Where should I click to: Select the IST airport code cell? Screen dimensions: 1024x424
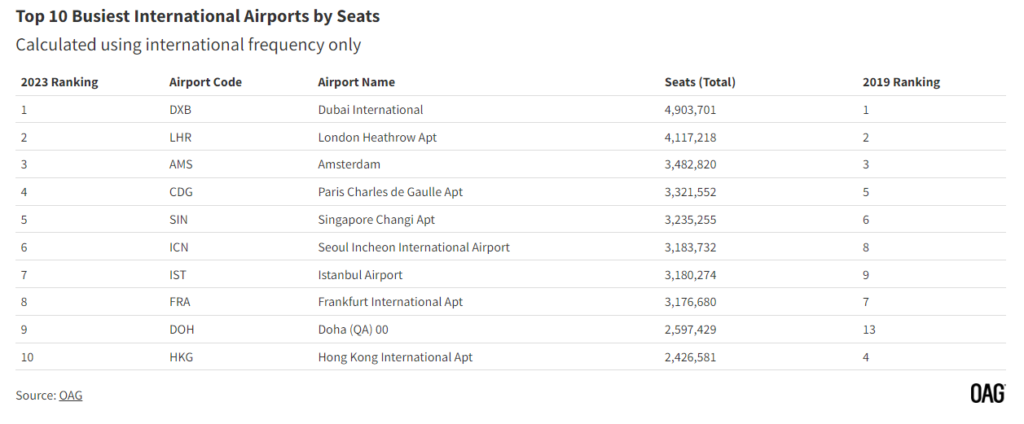(x=178, y=275)
